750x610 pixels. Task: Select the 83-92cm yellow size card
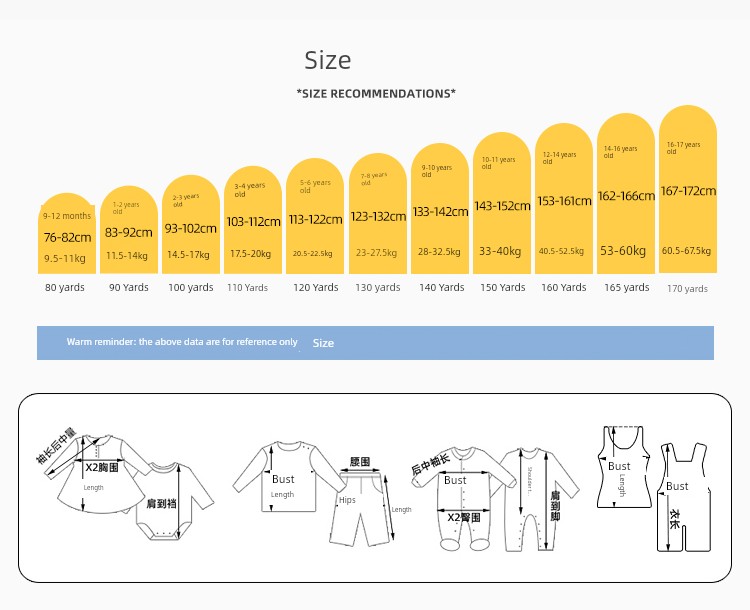(129, 230)
